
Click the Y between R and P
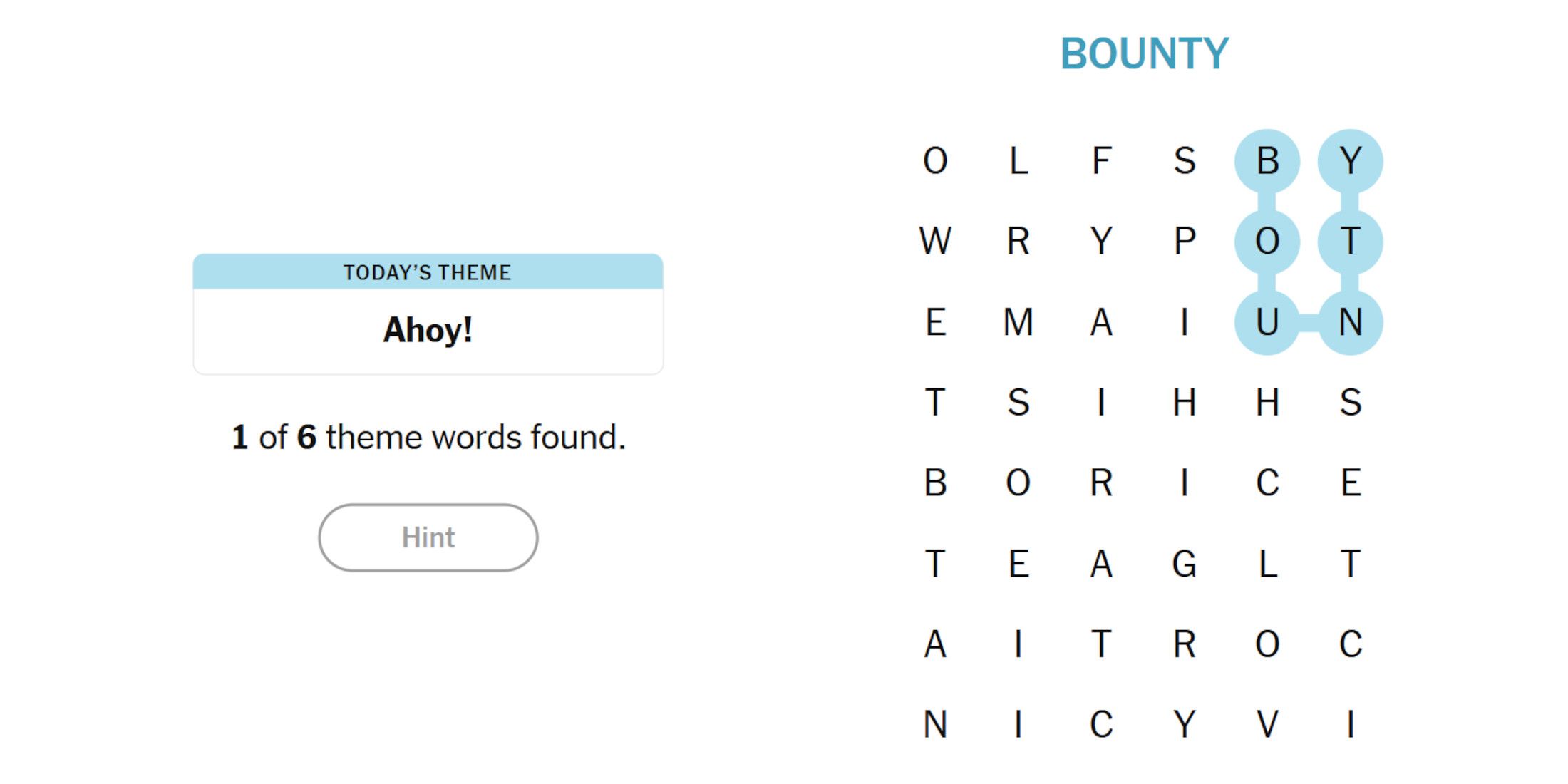(x=1101, y=242)
